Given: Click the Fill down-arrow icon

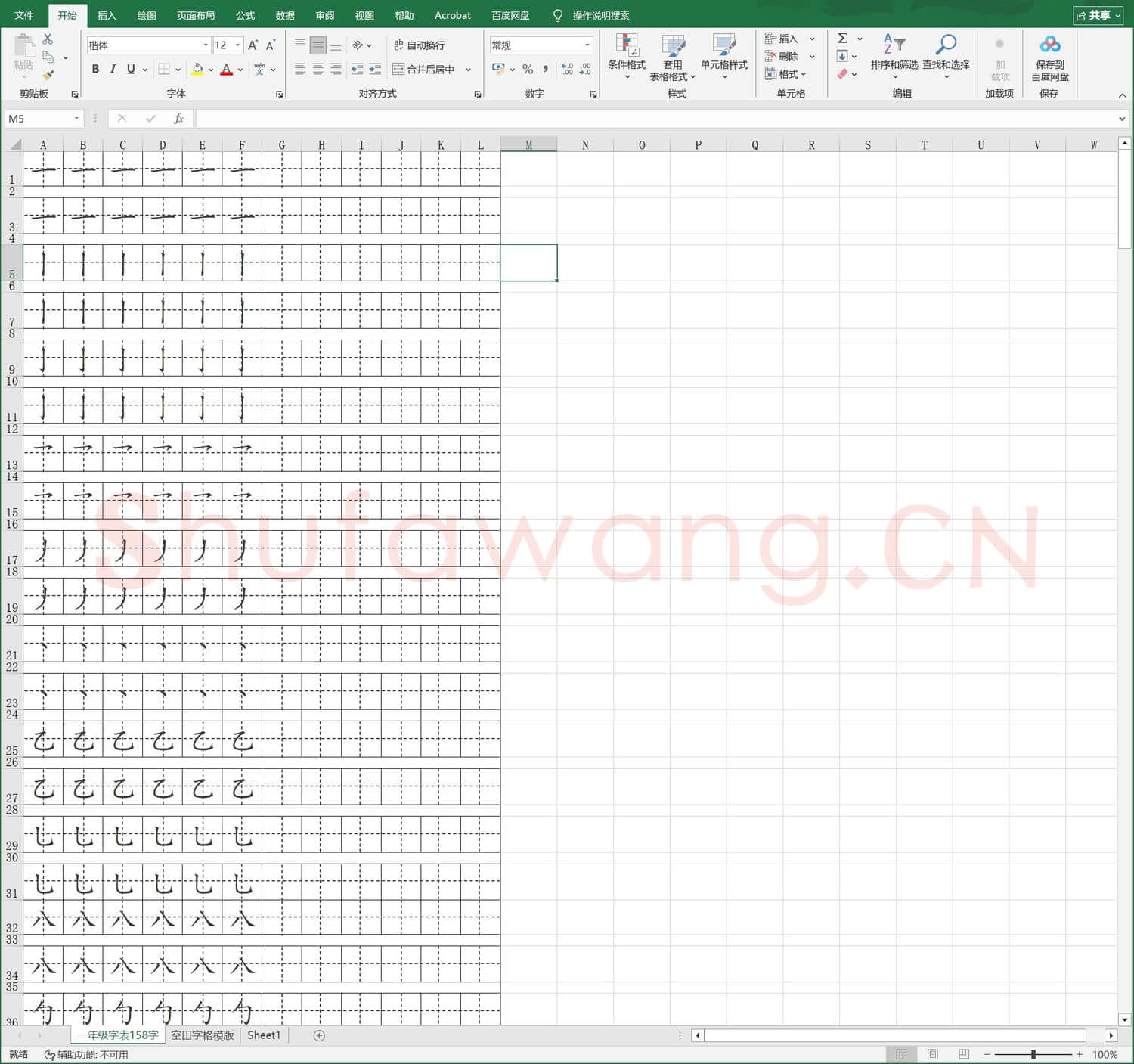Looking at the screenshot, I should 842,56.
